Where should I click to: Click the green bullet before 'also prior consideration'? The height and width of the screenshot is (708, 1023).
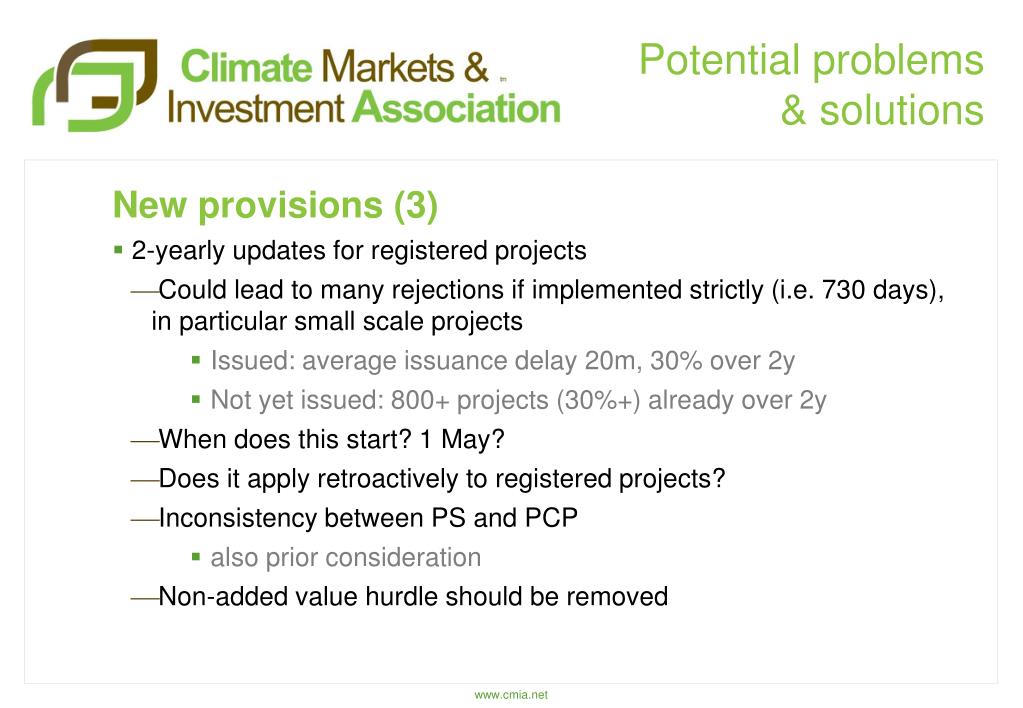(x=196, y=557)
